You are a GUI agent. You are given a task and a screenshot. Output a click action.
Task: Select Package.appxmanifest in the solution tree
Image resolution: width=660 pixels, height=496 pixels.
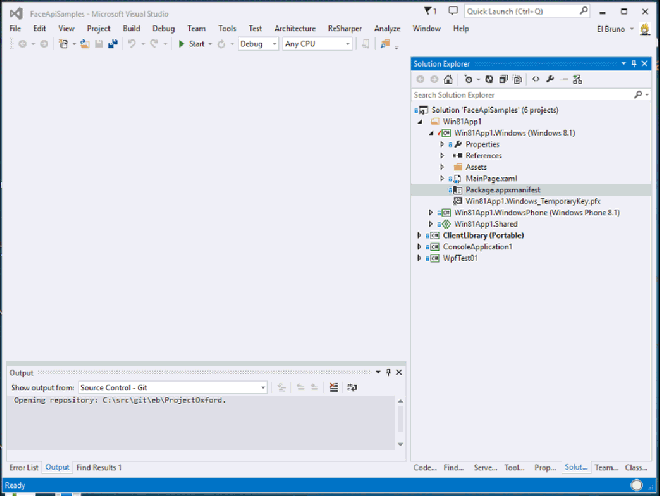[x=503, y=189]
